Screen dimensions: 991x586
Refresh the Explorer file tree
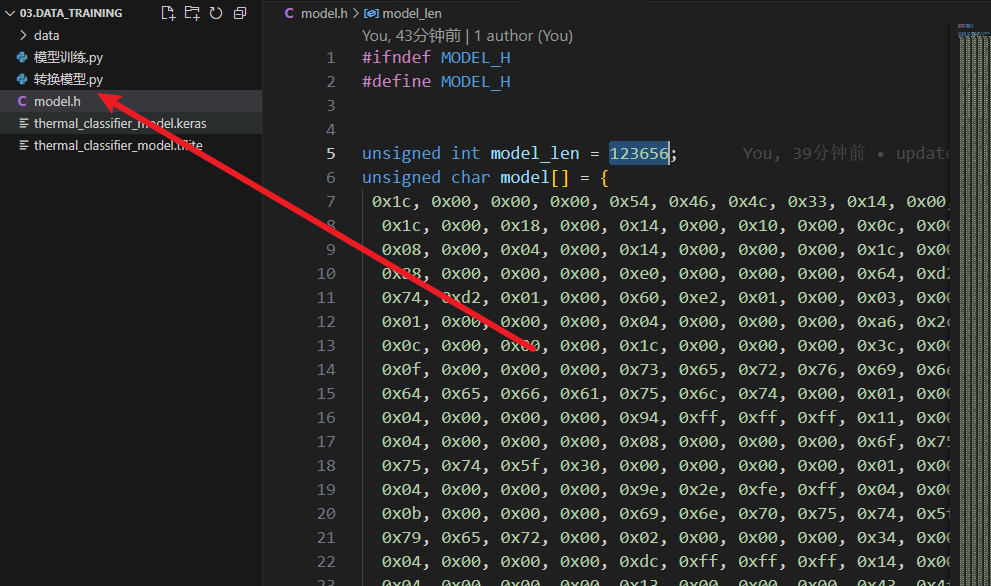(x=216, y=13)
